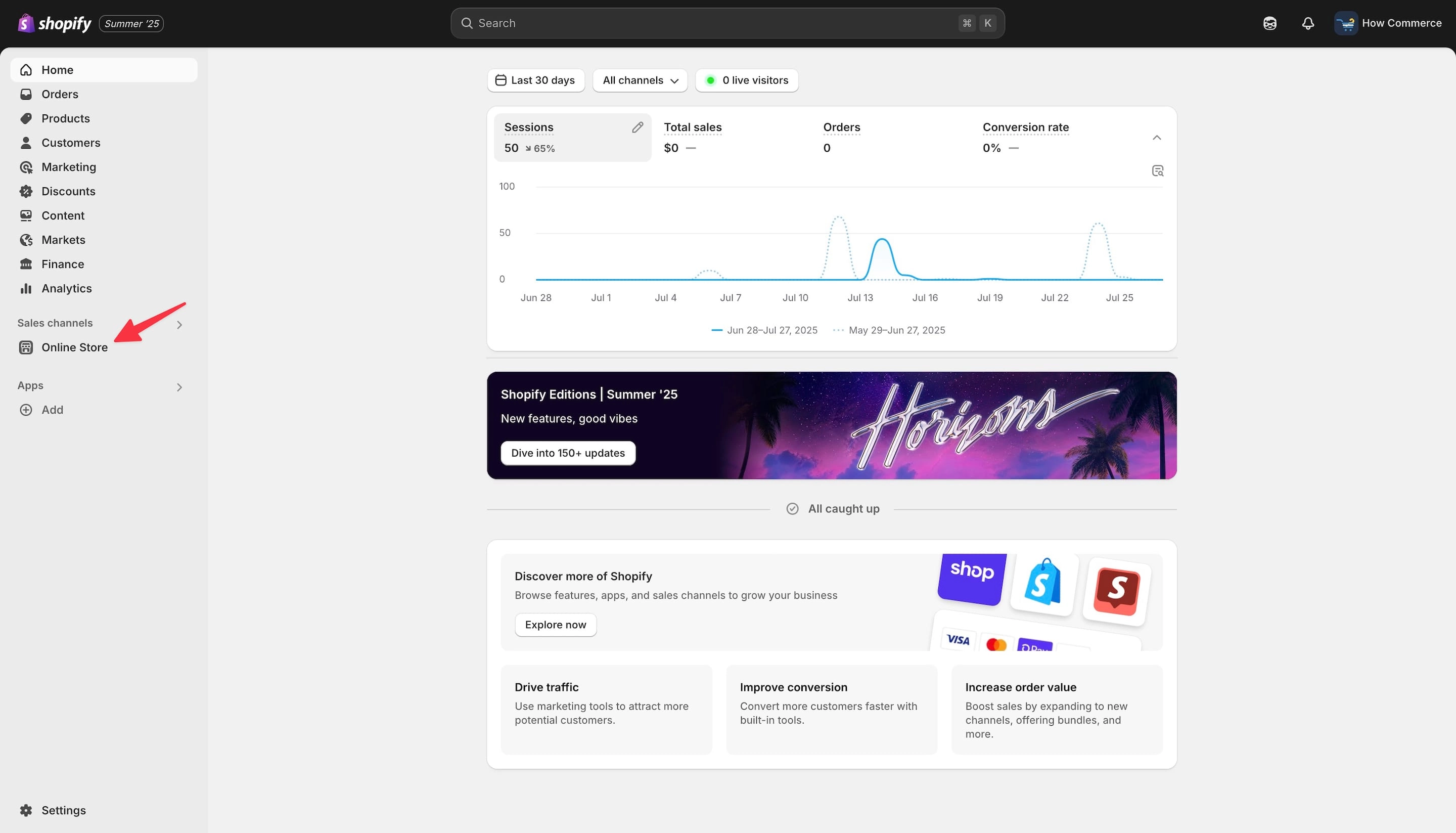Open Orders in the sidebar

click(104, 95)
